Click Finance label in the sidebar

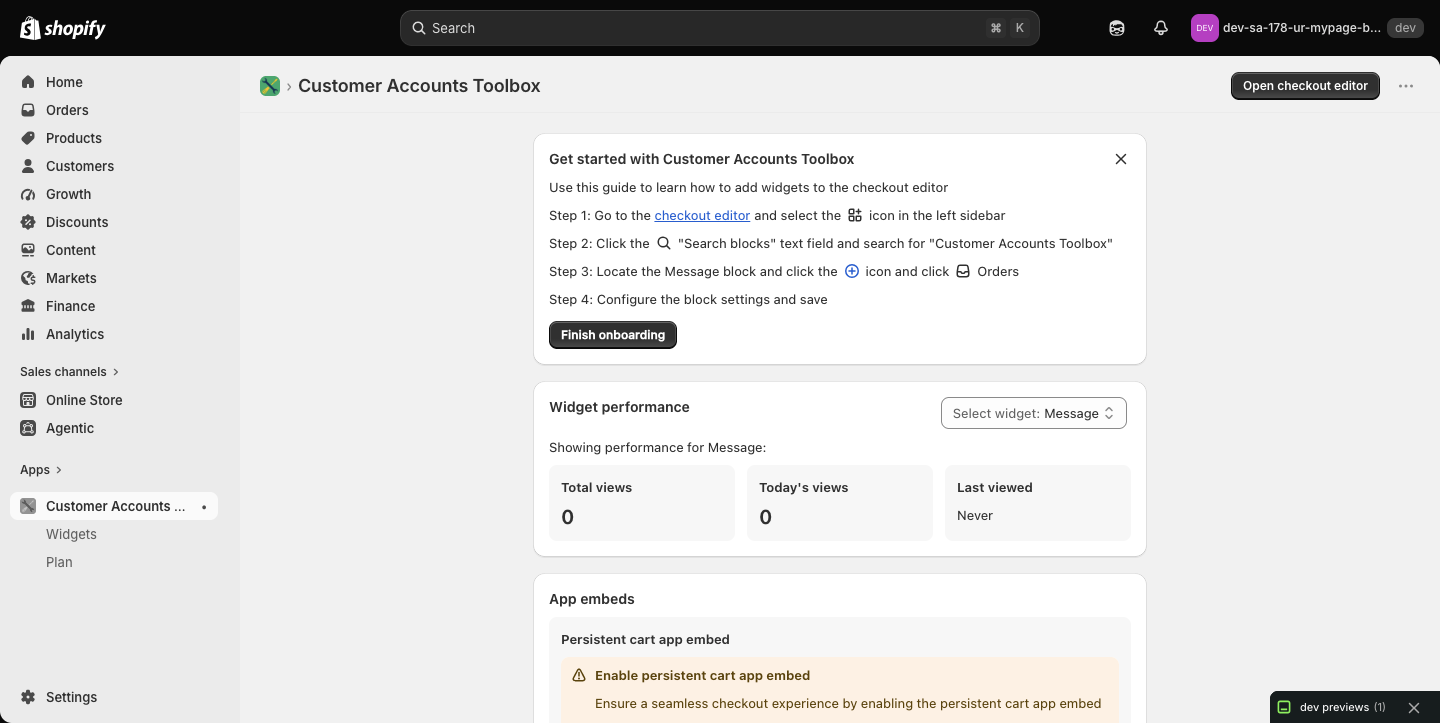71,306
